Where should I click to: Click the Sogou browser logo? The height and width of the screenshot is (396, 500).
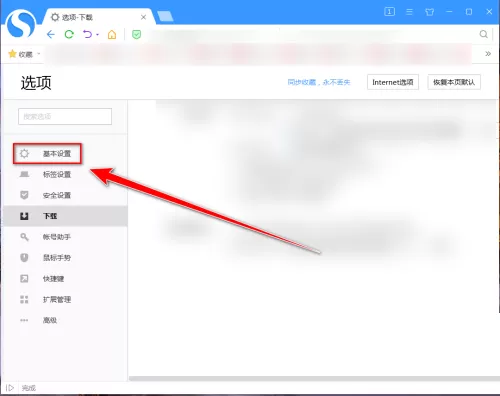(x=21, y=24)
